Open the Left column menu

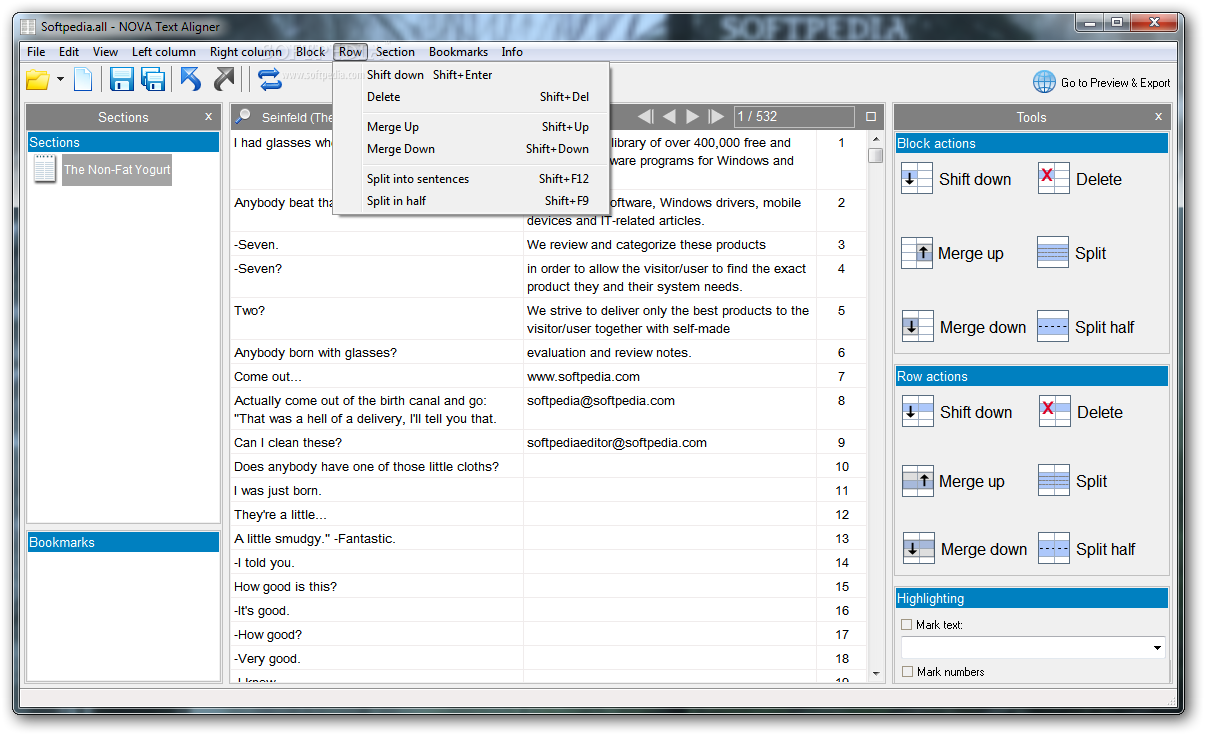(x=164, y=52)
